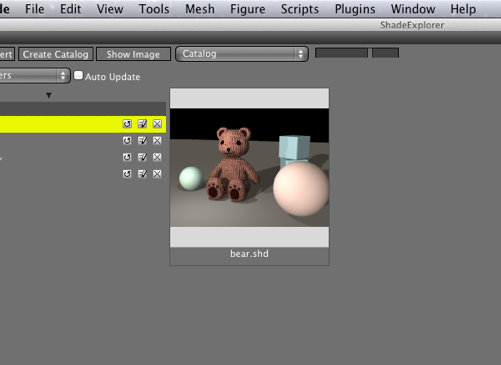Click the delete X icon in the third list row
501x365 pixels.
[157, 157]
